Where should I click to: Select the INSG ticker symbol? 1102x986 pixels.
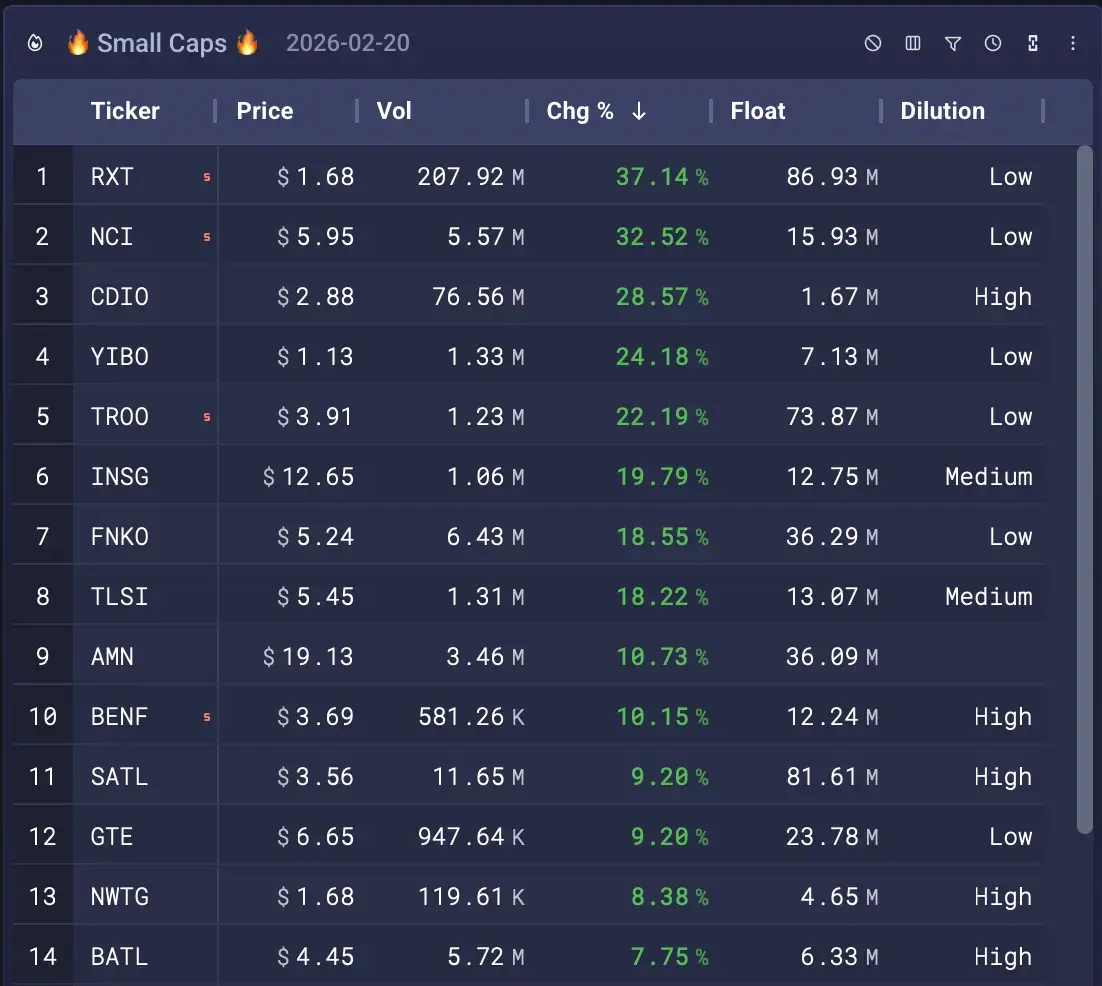(x=120, y=477)
